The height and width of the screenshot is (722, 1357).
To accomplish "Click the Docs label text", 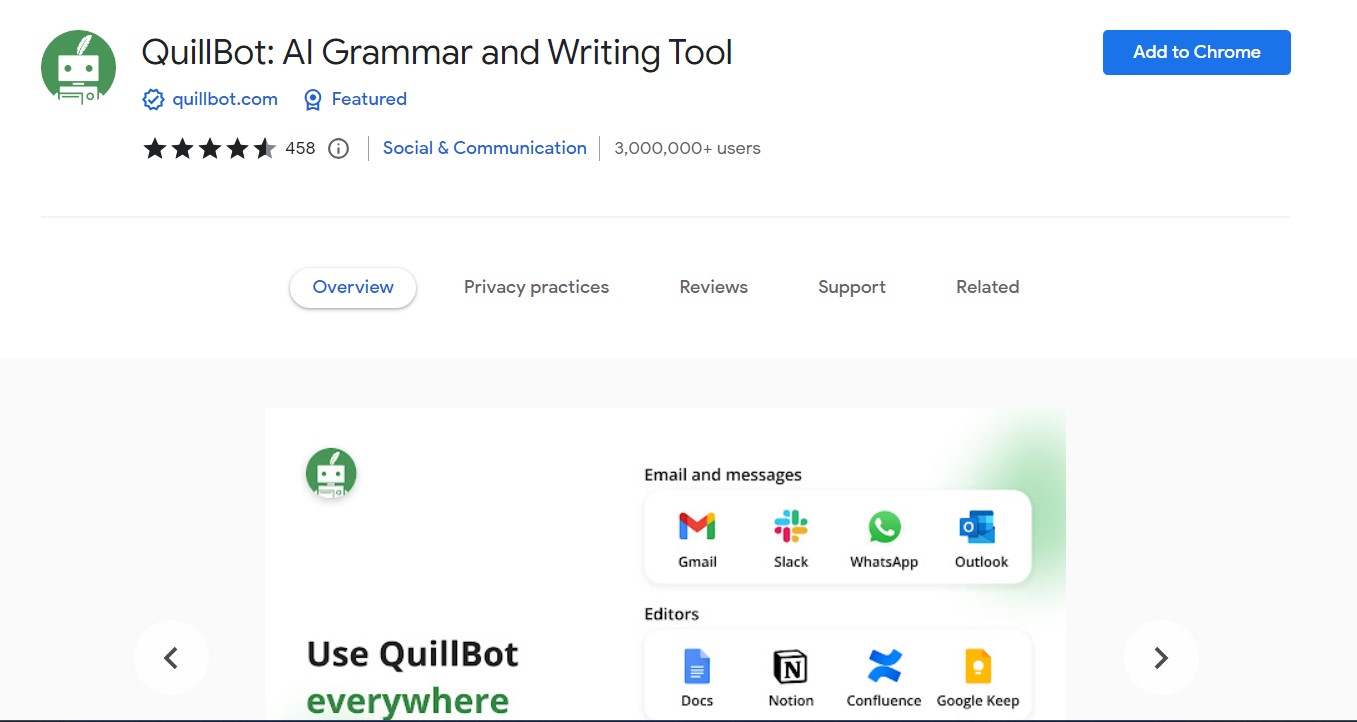I will (x=697, y=701).
